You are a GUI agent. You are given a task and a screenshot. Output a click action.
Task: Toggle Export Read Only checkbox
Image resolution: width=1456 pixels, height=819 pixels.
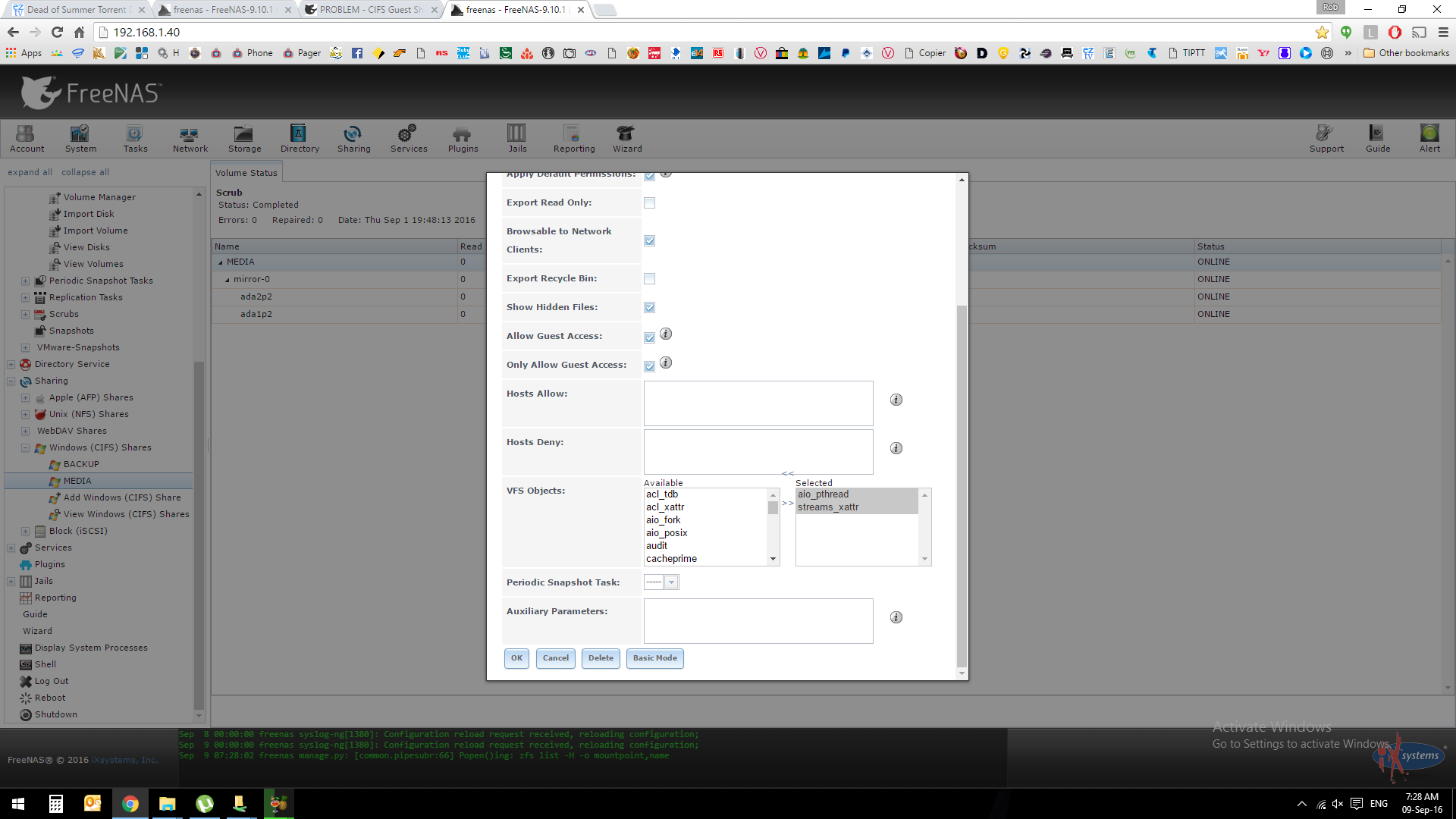(x=649, y=202)
